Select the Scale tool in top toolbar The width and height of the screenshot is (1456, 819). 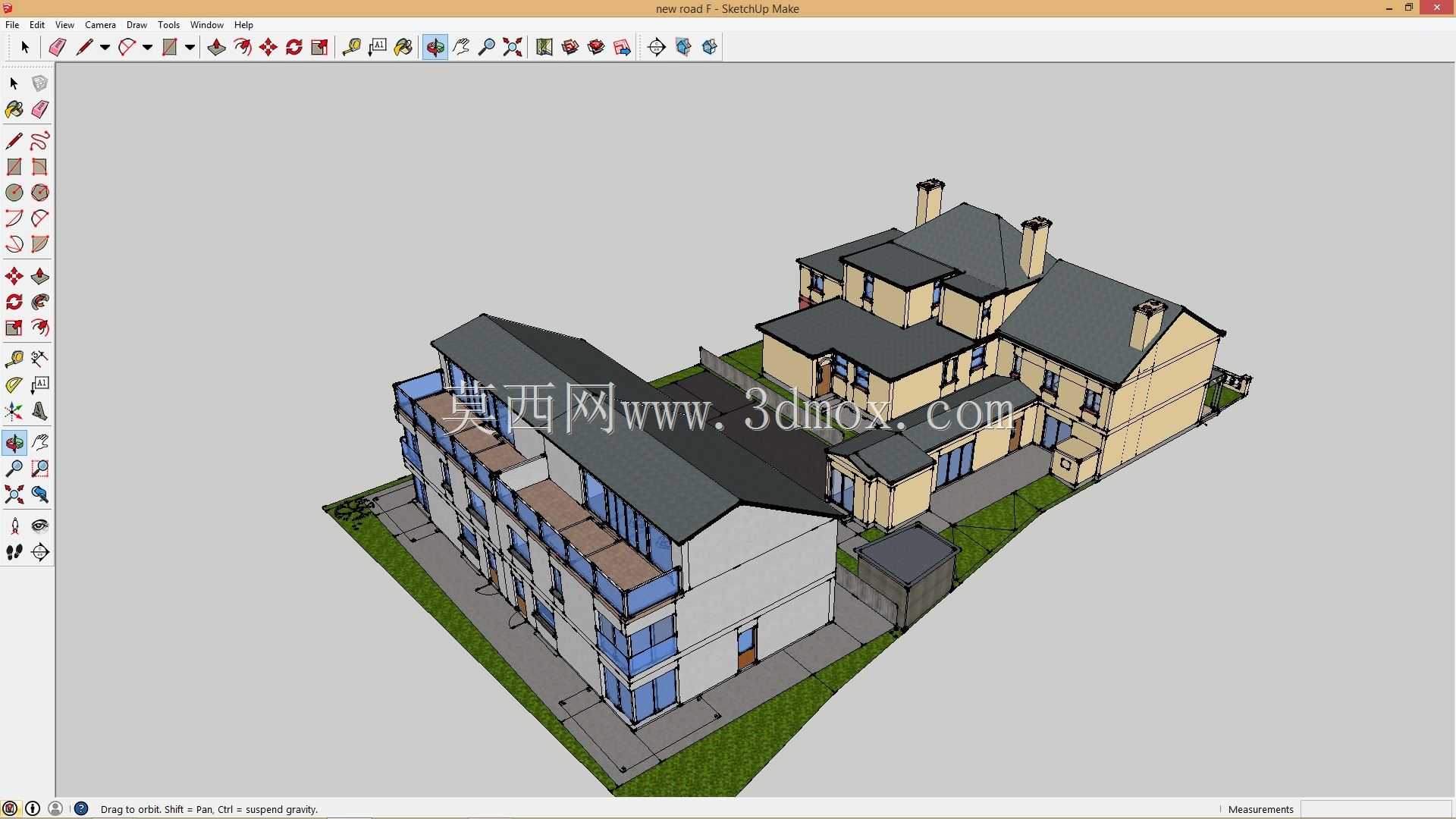[x=320, y=47]
